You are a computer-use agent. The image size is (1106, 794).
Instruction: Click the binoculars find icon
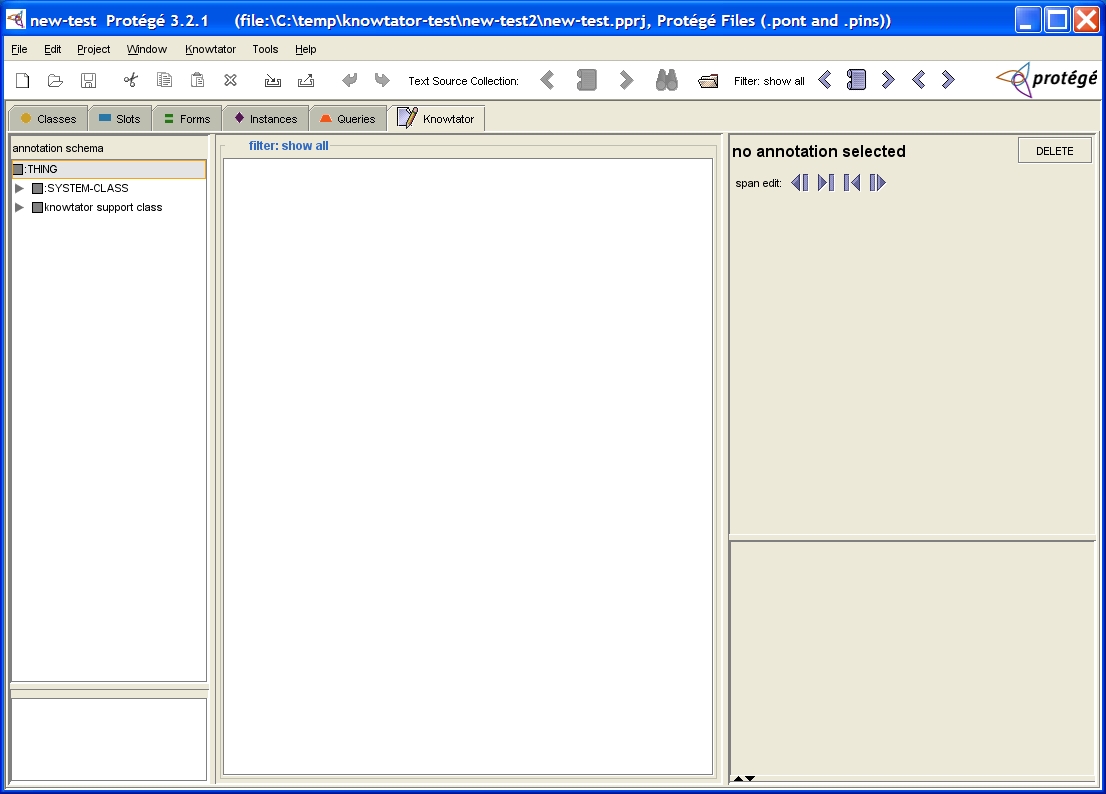[x=667, y=81]
